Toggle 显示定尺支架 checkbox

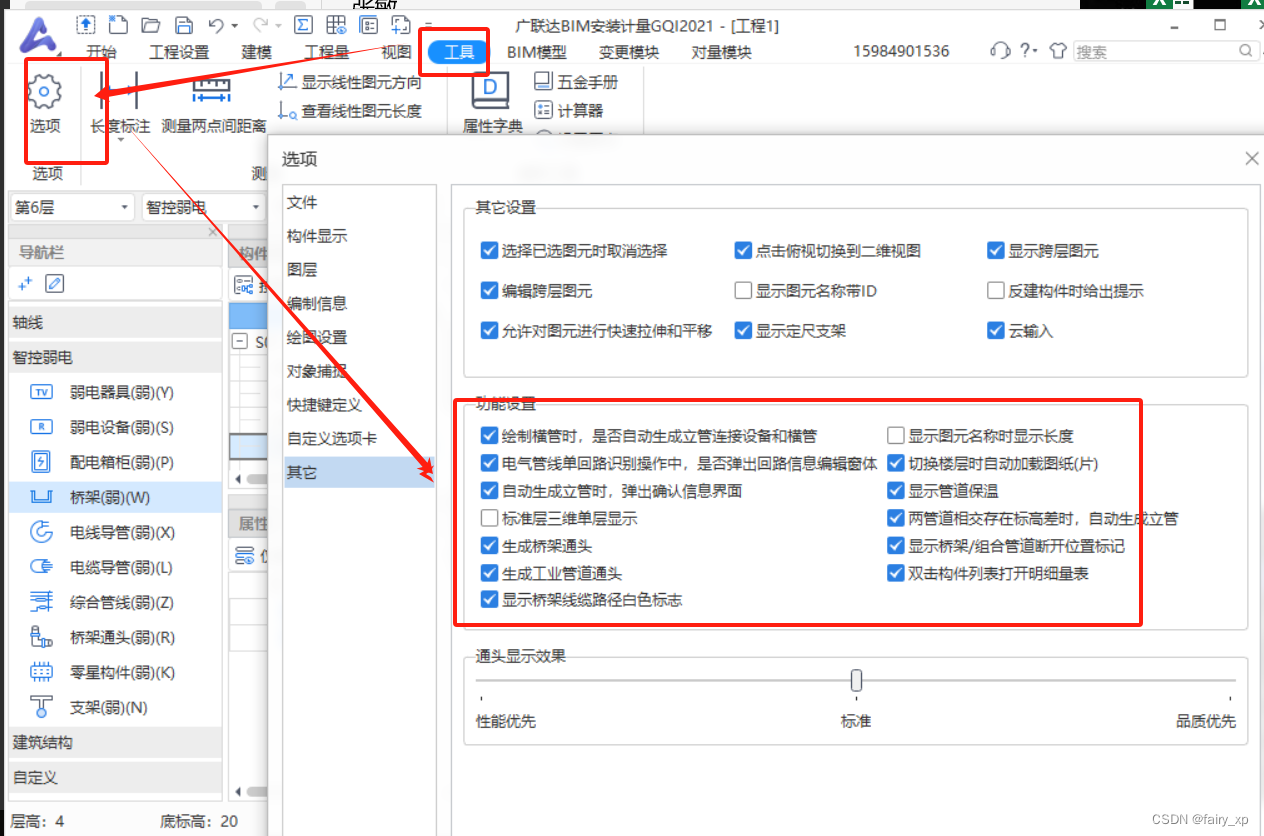[x=743, y=330]
